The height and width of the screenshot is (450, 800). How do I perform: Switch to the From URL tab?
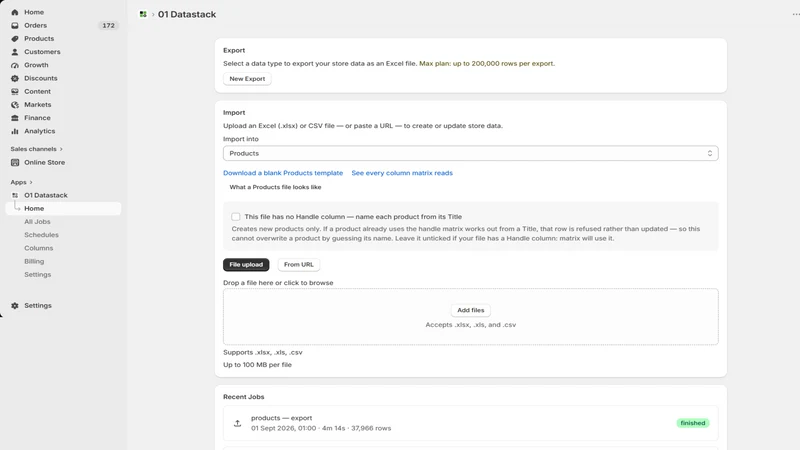pos(298,265)
